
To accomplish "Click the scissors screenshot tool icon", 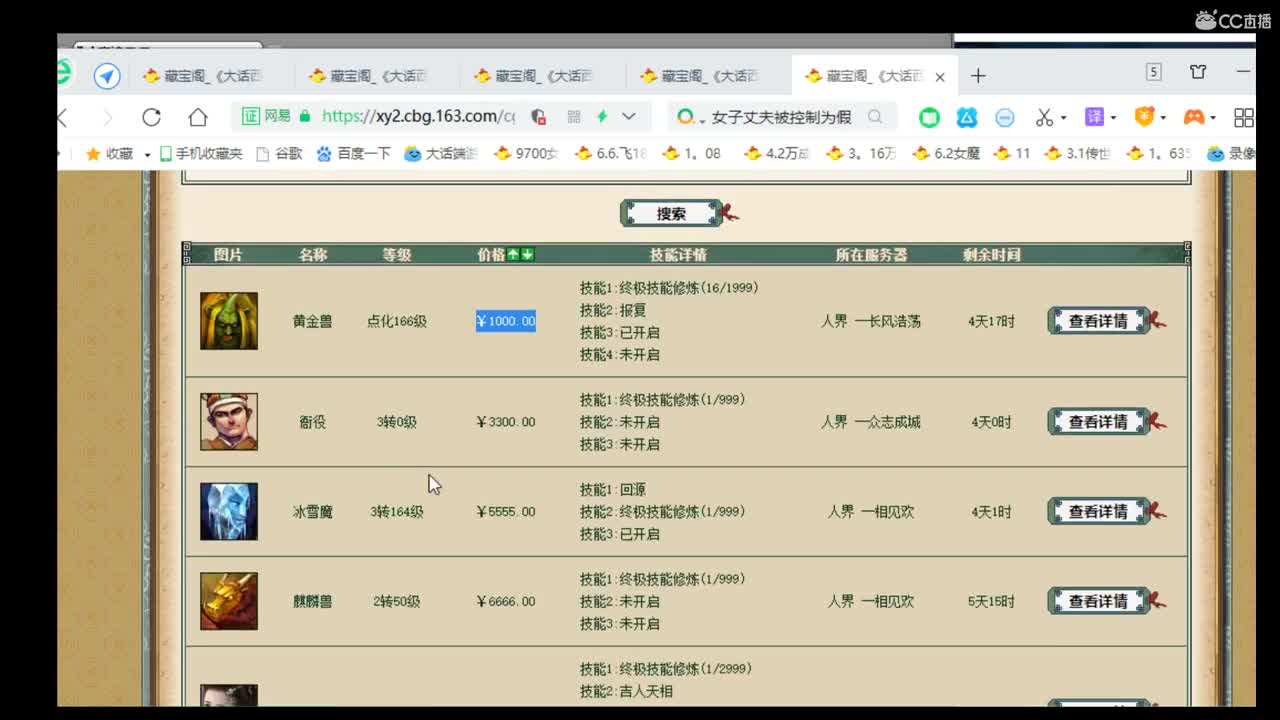I will tap(1044, 118).
